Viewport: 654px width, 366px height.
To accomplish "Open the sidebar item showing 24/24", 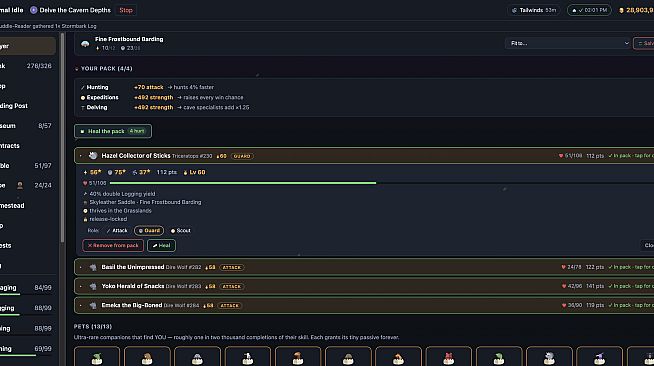I will (x=28, y=186).
